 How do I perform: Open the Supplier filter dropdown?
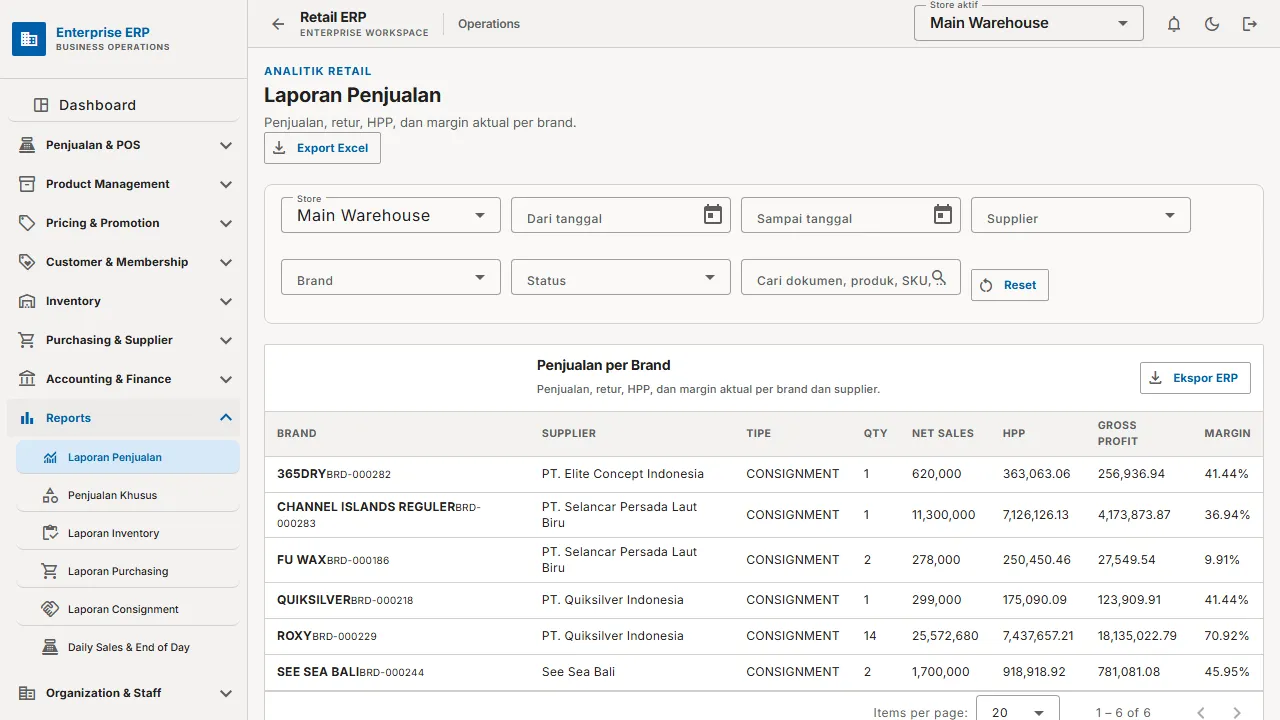1081,215
